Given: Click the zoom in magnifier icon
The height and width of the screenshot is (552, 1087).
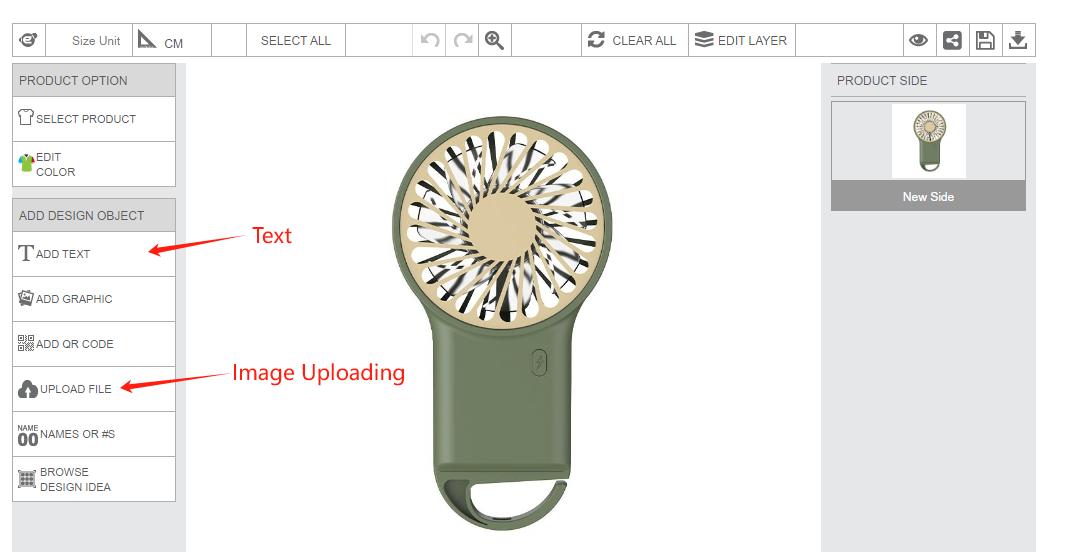Looking at the screenshot, I should click(x=495, y=40).
